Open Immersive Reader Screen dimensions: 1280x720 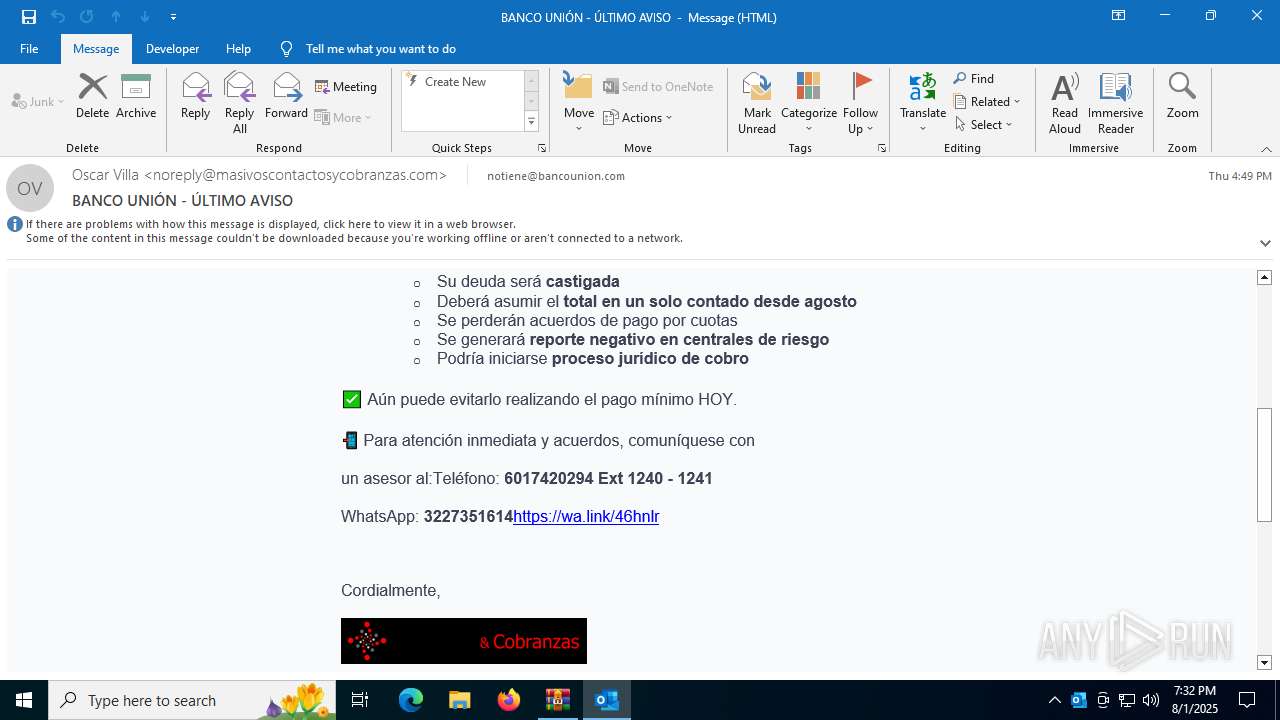1115,103
